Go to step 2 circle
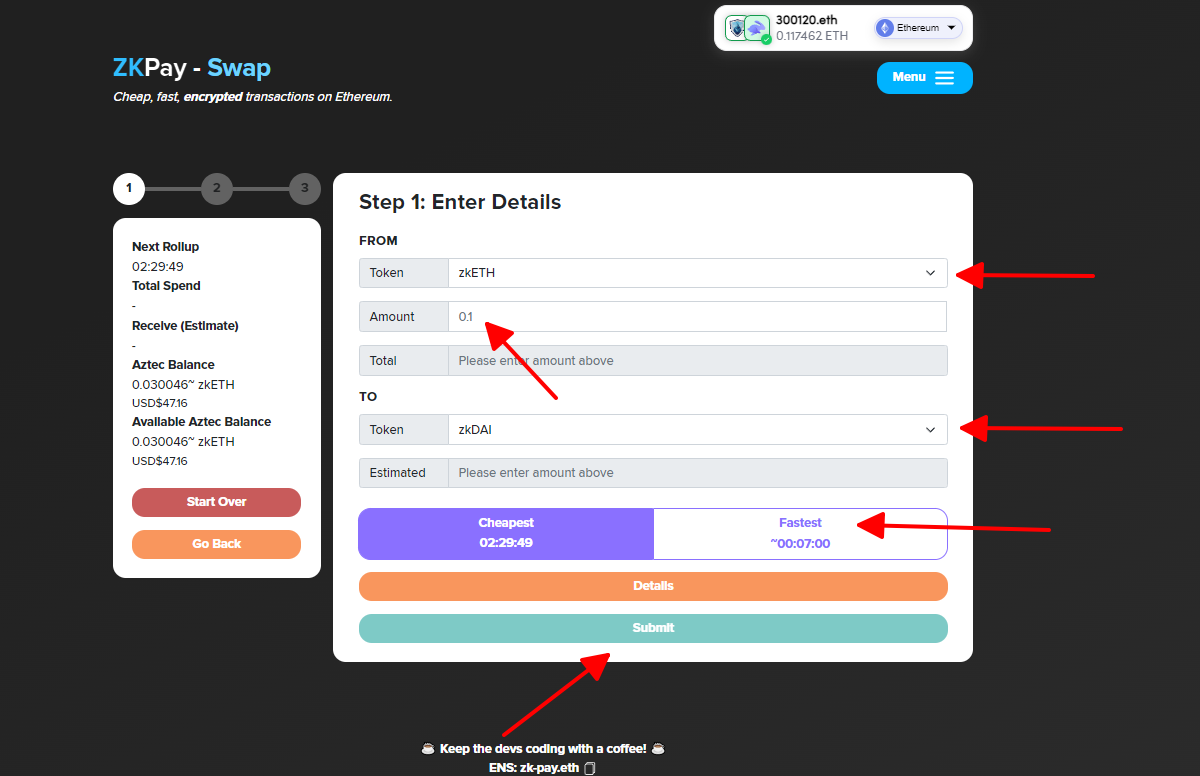1200x776 pixels. click(216, 188)
